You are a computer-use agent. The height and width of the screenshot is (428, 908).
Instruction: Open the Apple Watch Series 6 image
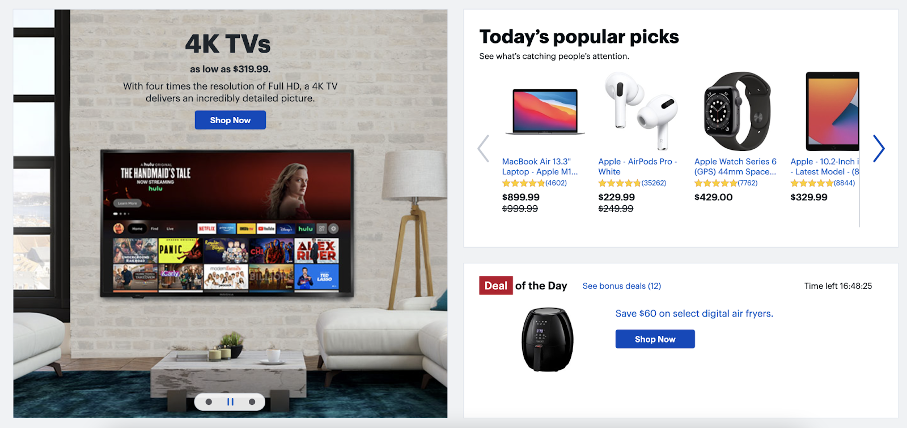tap(737, 111)
